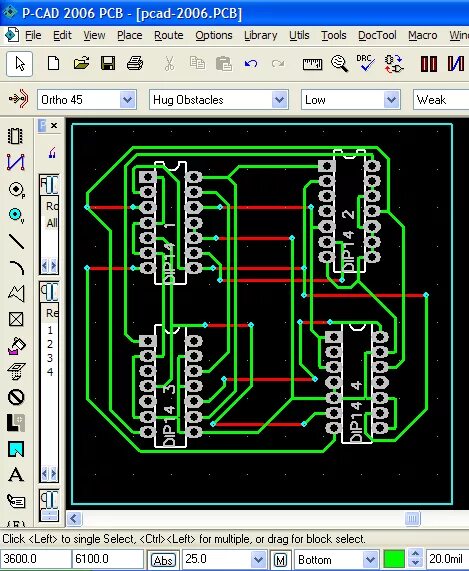The height and width of the screenshot is (571, 469).
Task: Select the Place Component tool
Action: tap(16, 136)
